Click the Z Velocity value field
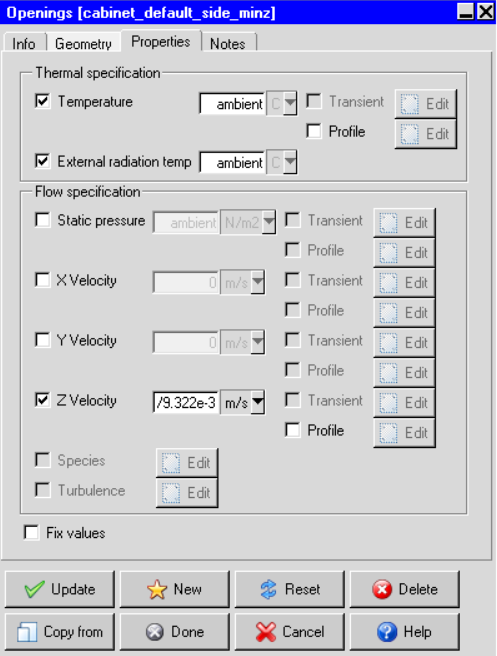 [186, 402]
